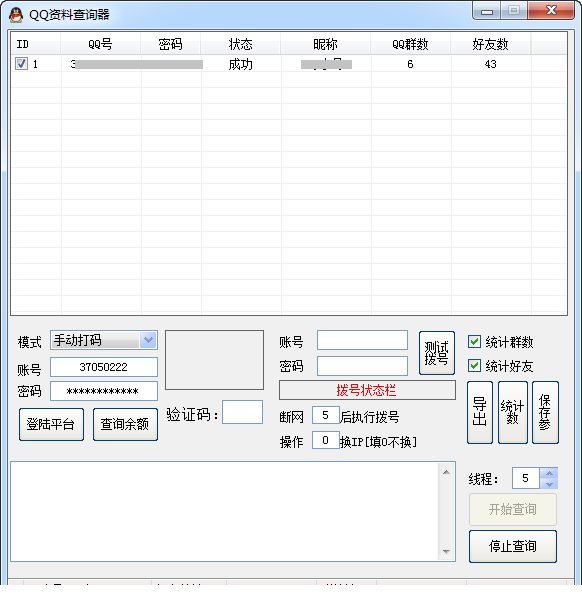Click the 昵称 column header
The height and width of the screenshot is (608, 582).
click(326, 44)
